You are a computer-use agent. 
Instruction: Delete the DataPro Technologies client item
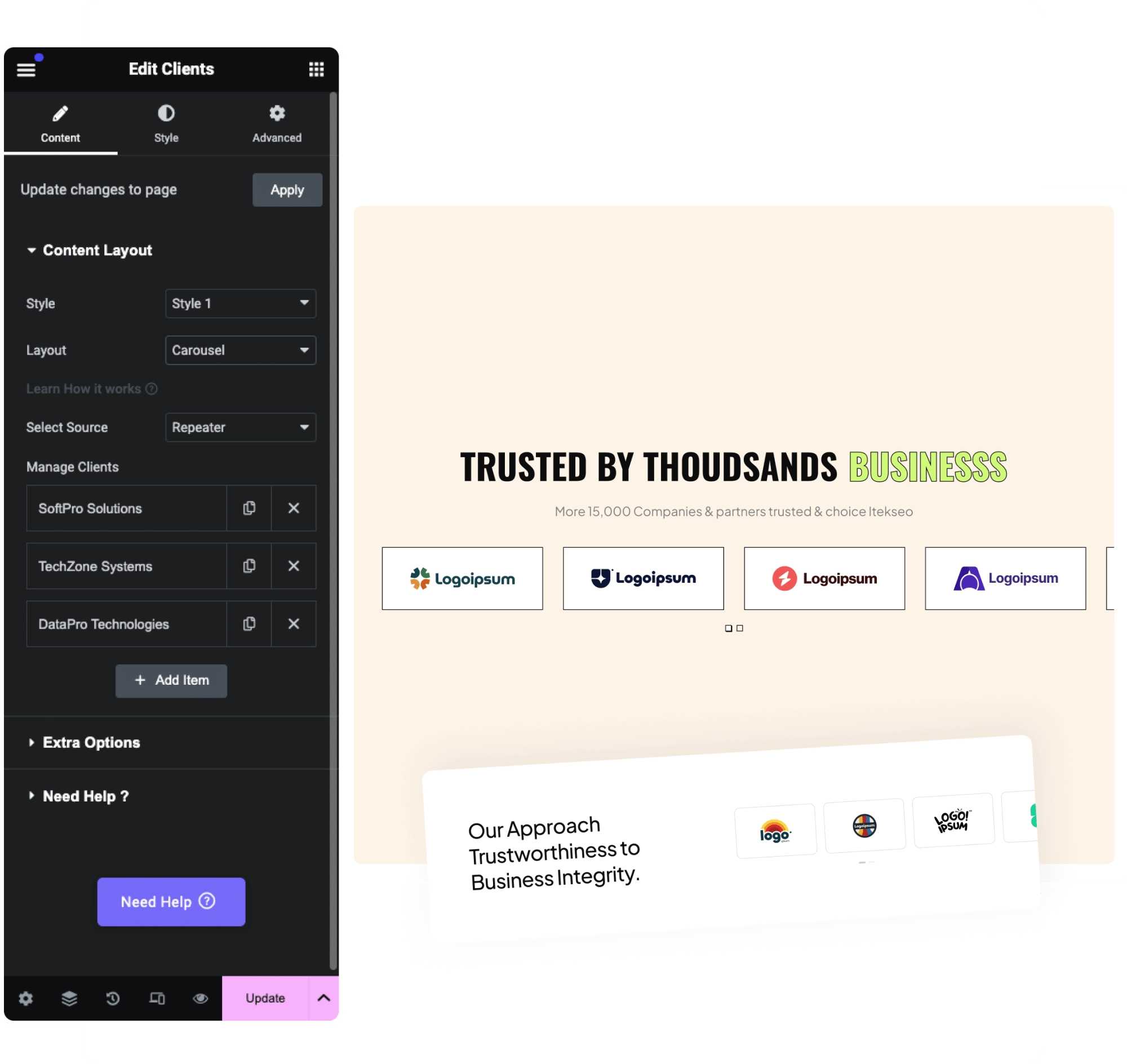(x=294, y=623)
